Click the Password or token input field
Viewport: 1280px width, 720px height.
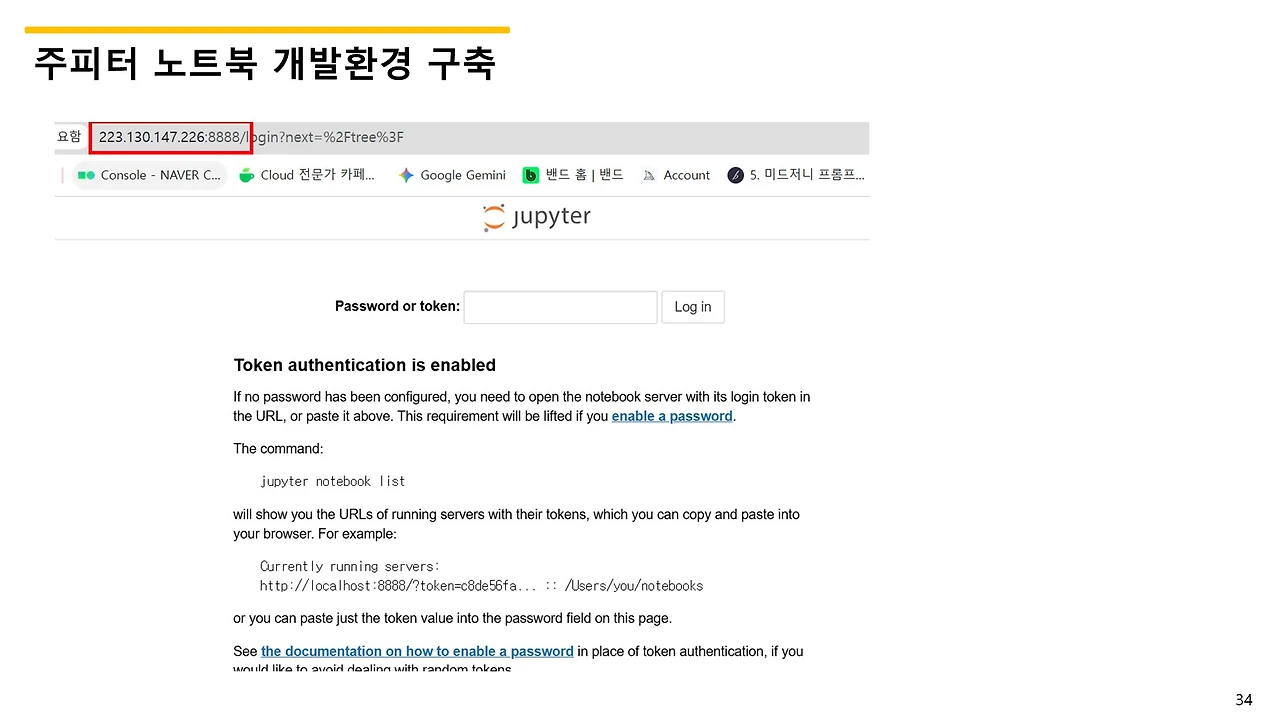560,306
